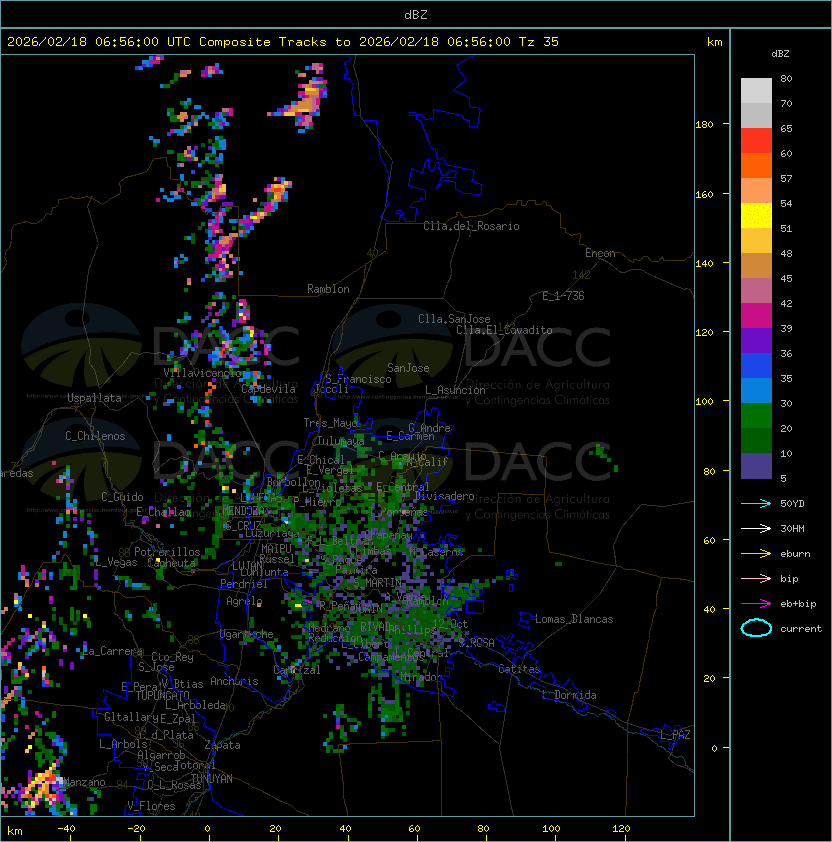The image size is (832, 842).
Task: Click the '180' mark on vertical km axis
Action: click(x=704, y=125)
